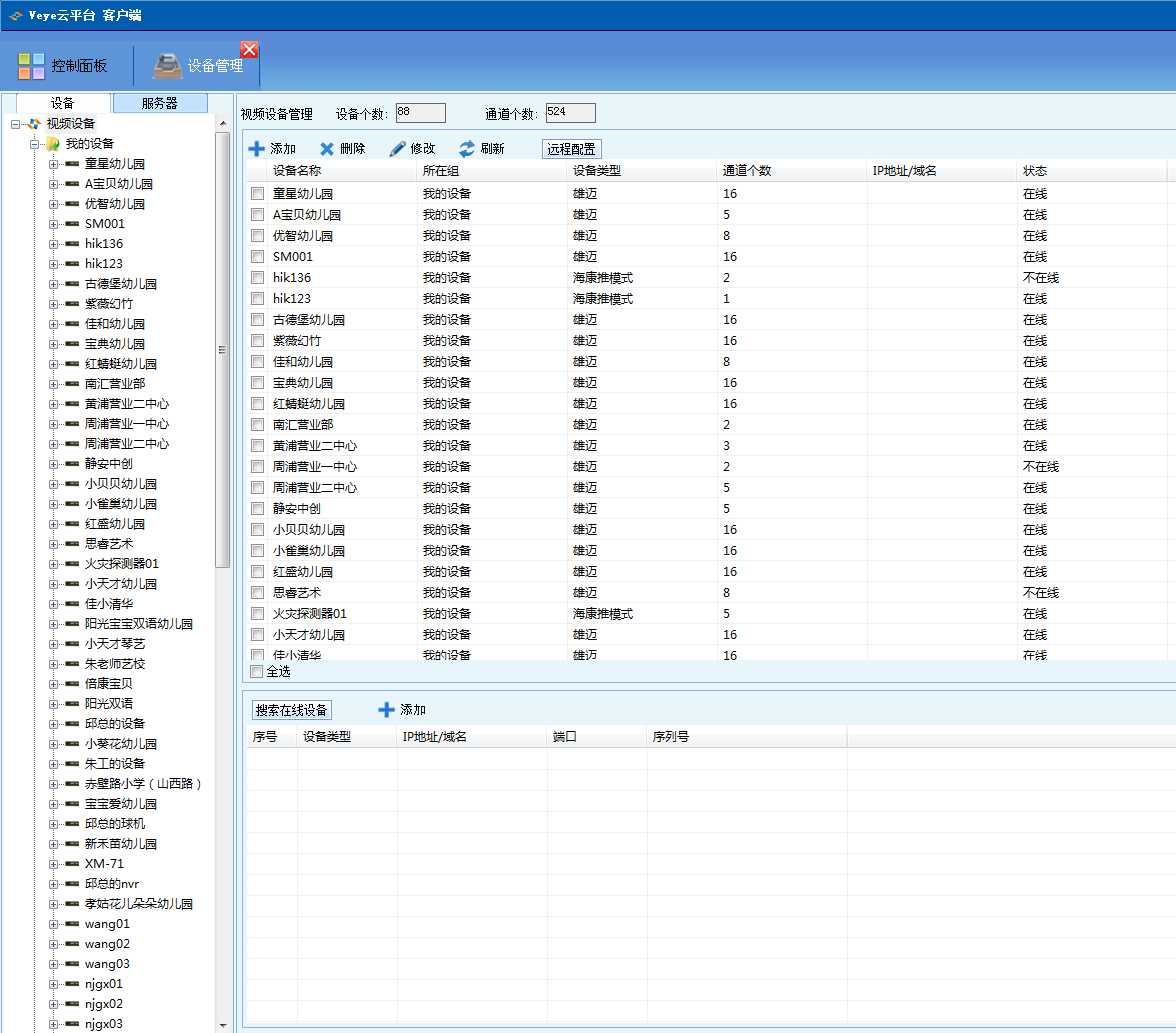Expand the SM001 tree node
Viewport: 1176px width, 1033px height.
tap(53, 224)
